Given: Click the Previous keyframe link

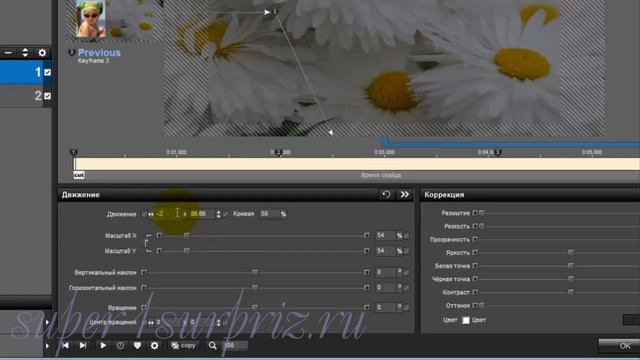Looking at the screenshot, I should pos(99,52).
